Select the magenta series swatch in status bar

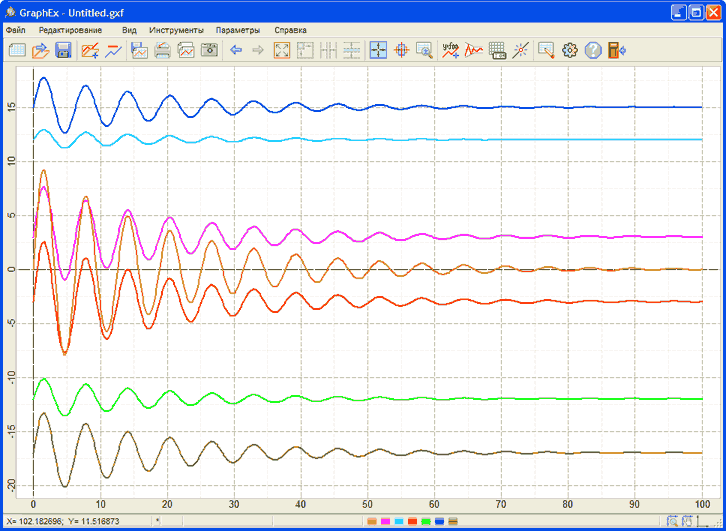(385, 522)
